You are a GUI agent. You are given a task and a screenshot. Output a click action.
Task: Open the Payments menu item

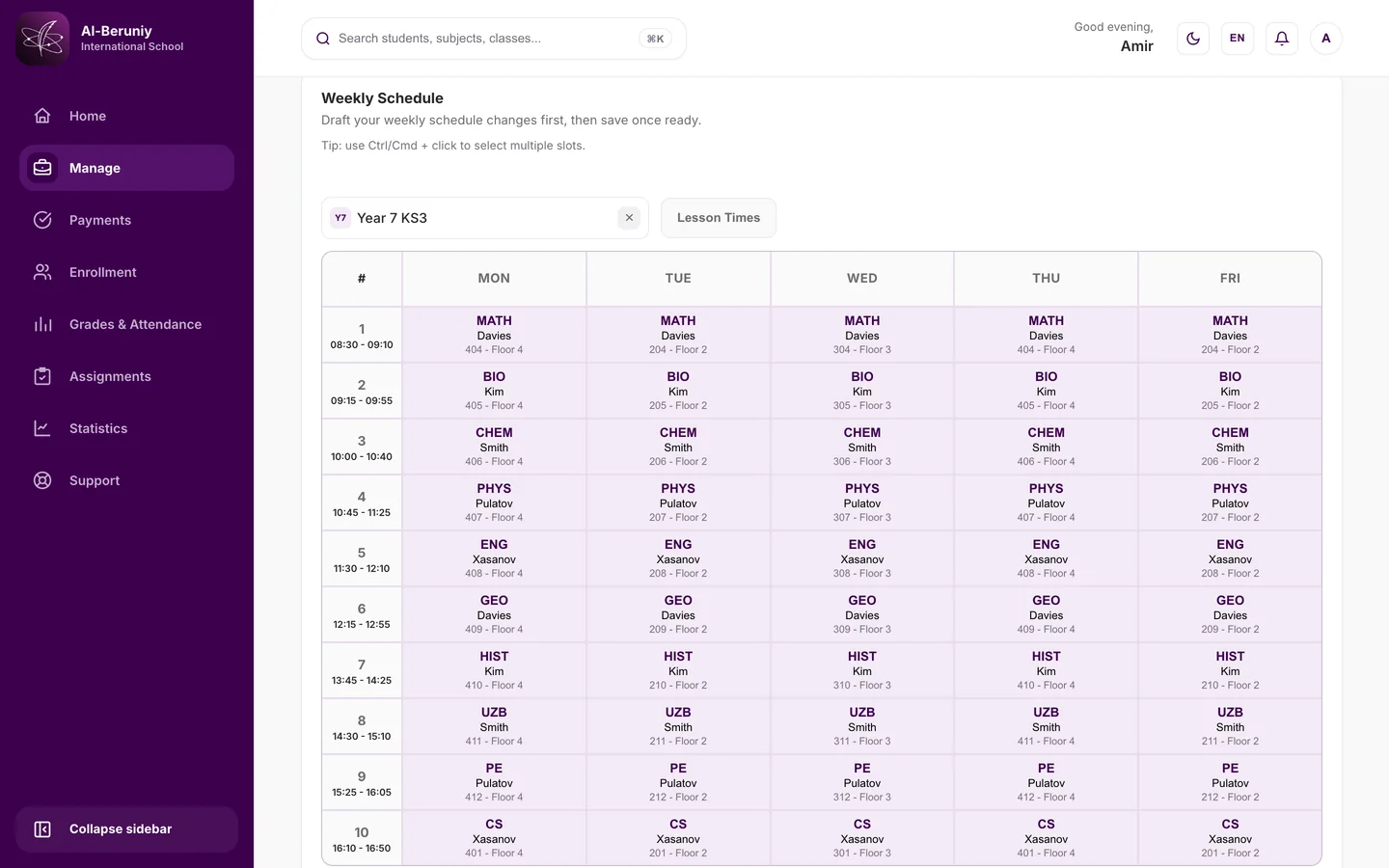(x=126, y=220)
